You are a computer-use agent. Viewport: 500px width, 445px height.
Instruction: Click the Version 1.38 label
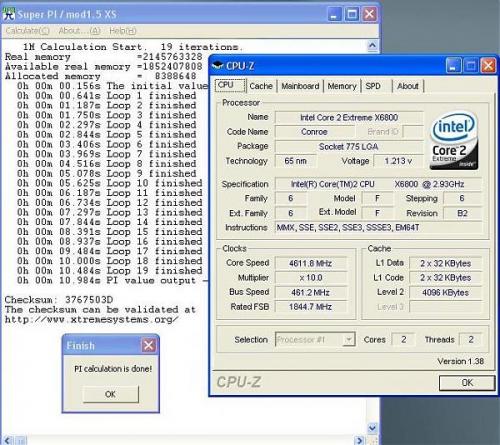(461, 361)
